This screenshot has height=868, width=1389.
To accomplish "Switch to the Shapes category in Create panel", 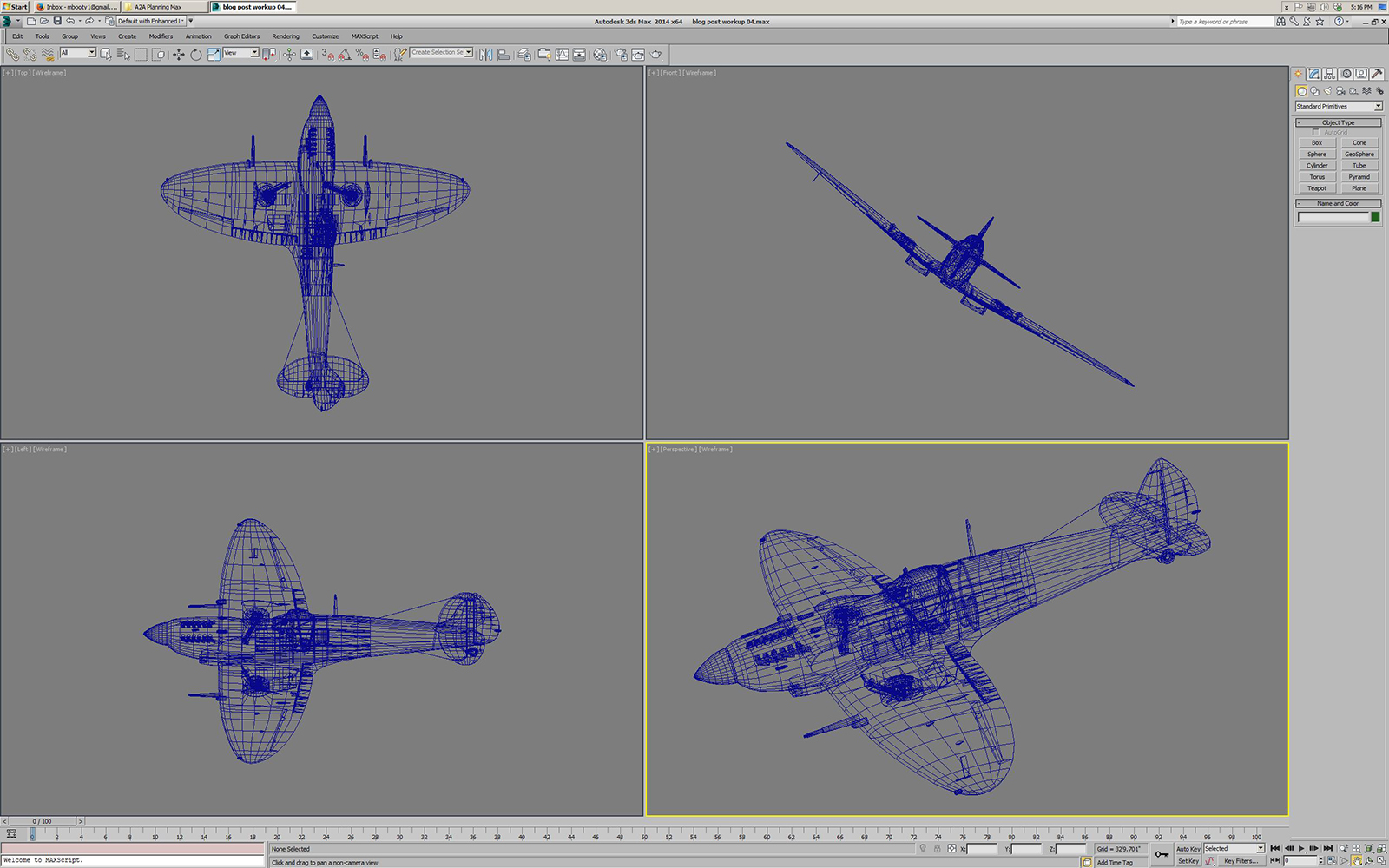I will (1313, 91).
